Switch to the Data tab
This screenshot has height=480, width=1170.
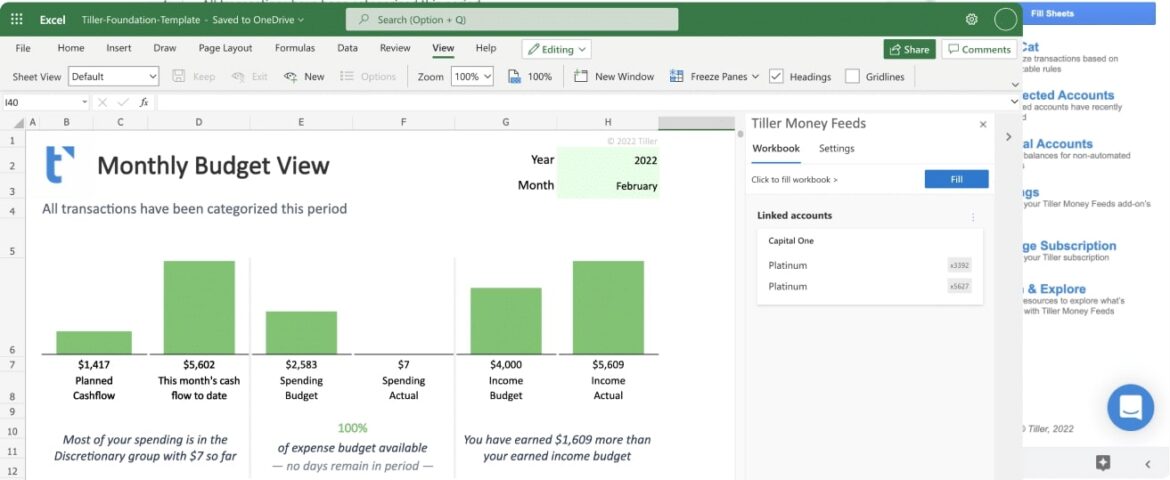click(347, 48)
